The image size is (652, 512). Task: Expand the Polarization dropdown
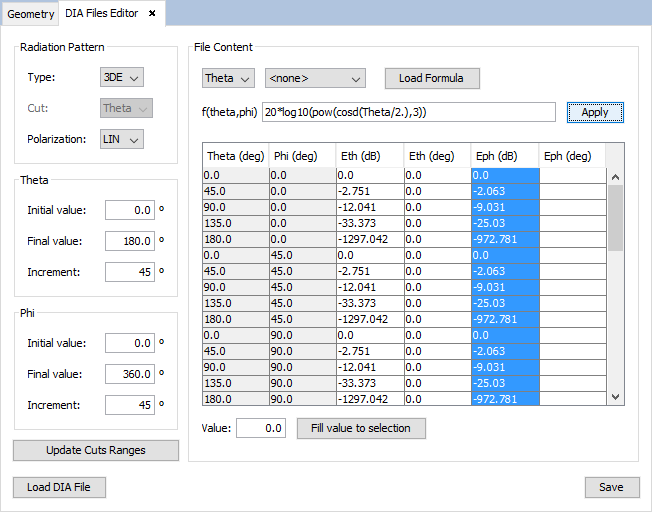pyautogui.click(x=122, y=139)
